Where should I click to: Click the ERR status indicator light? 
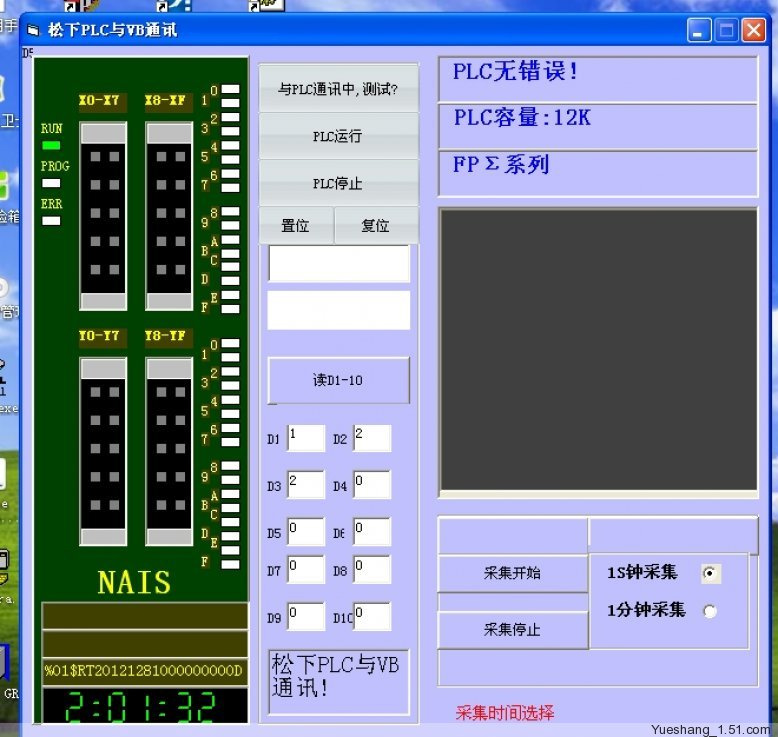[51, 220]
